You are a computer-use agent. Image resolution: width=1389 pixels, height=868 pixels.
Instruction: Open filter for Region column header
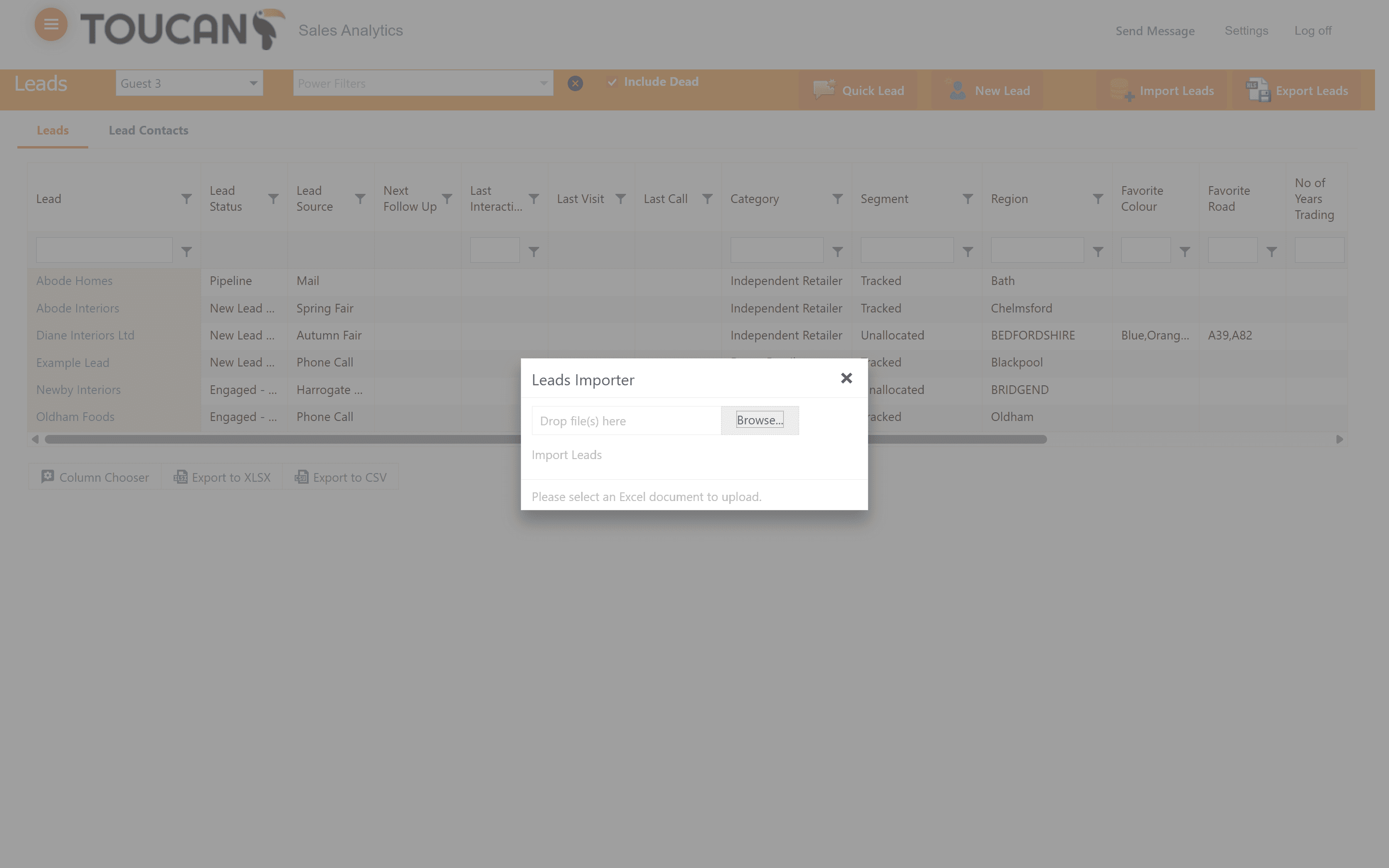[x=1098, y=199]
